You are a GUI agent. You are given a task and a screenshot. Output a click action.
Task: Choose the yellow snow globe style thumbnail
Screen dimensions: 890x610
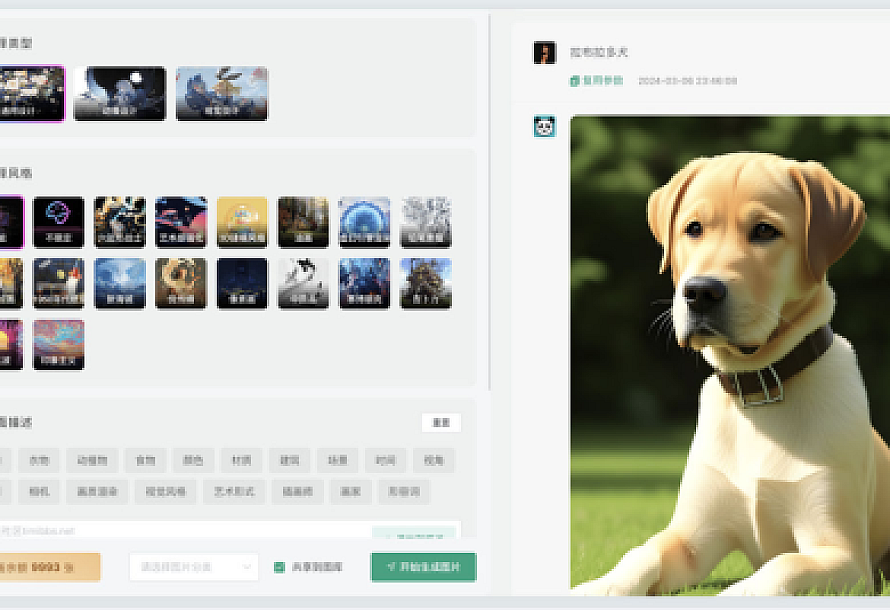coord(242,221)
